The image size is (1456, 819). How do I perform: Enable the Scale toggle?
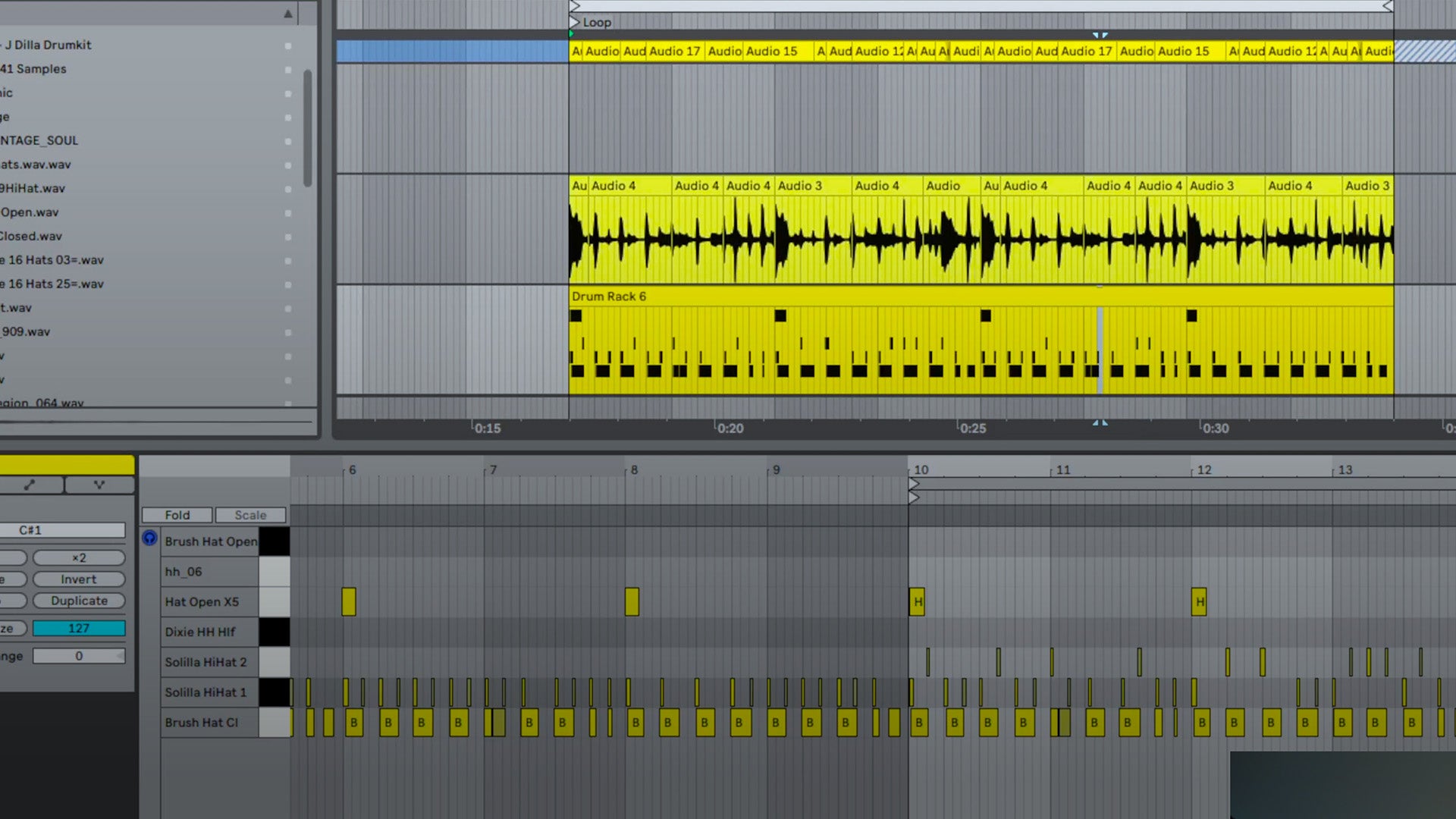click(x=250, y=515)
